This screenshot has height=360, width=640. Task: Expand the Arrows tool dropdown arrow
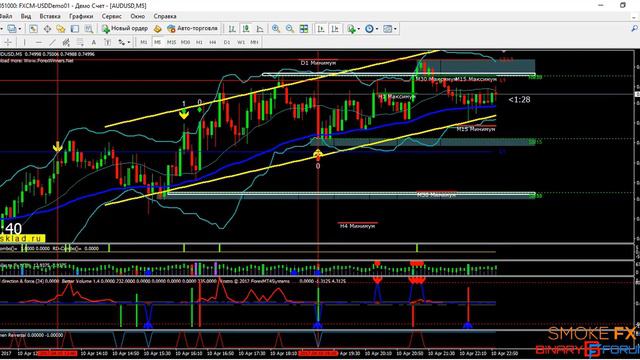[129, 42]
